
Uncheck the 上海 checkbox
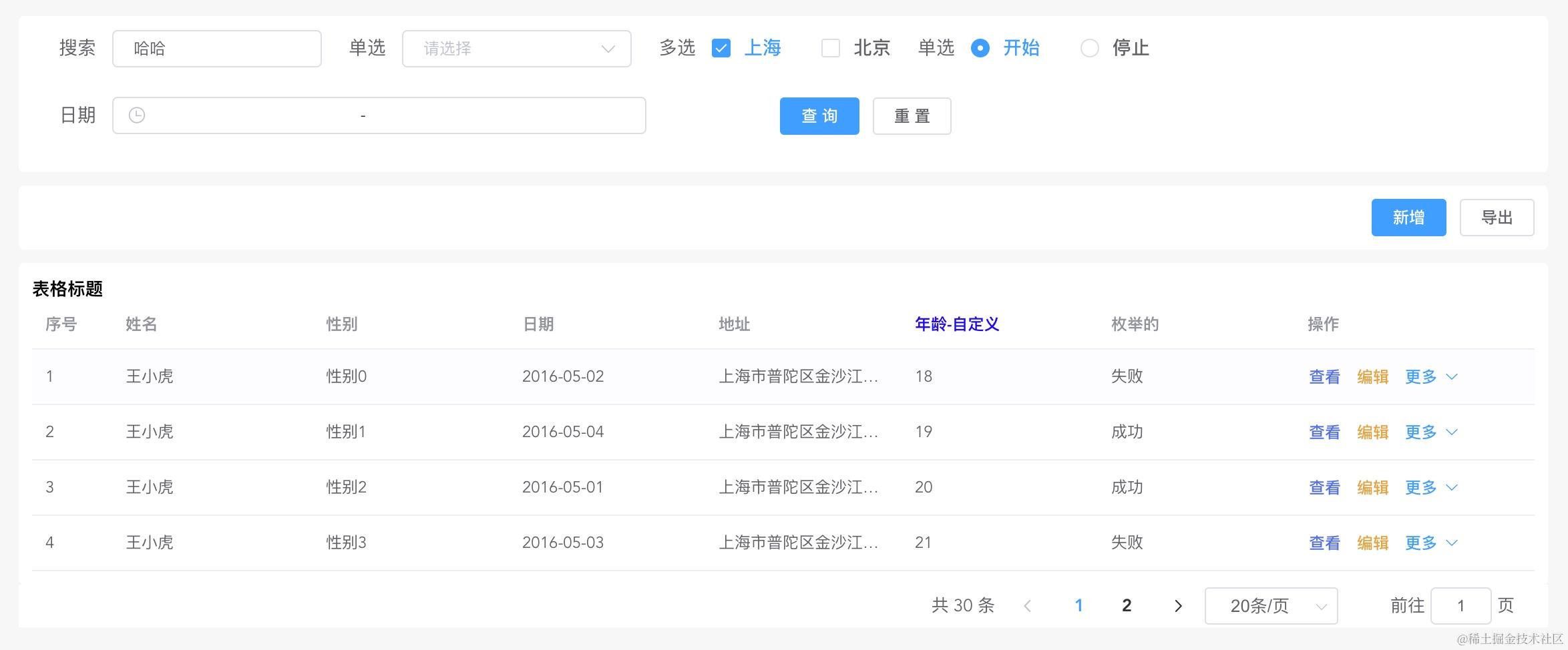coord(721,48)
